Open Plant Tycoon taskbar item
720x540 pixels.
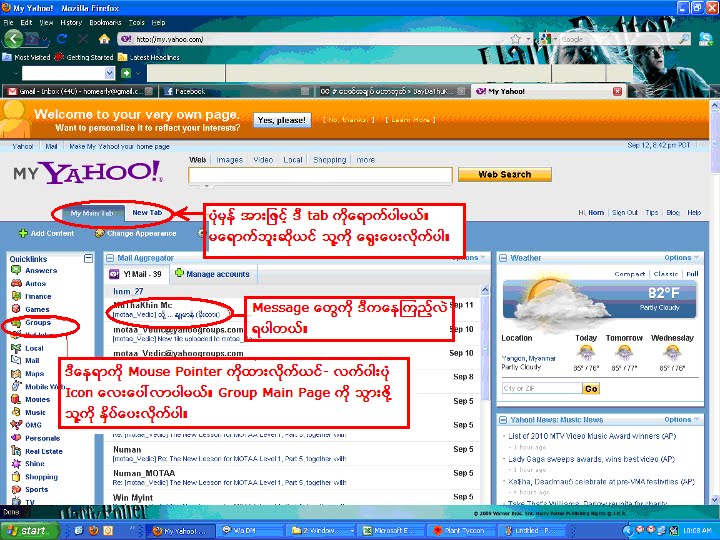point(460,530)
